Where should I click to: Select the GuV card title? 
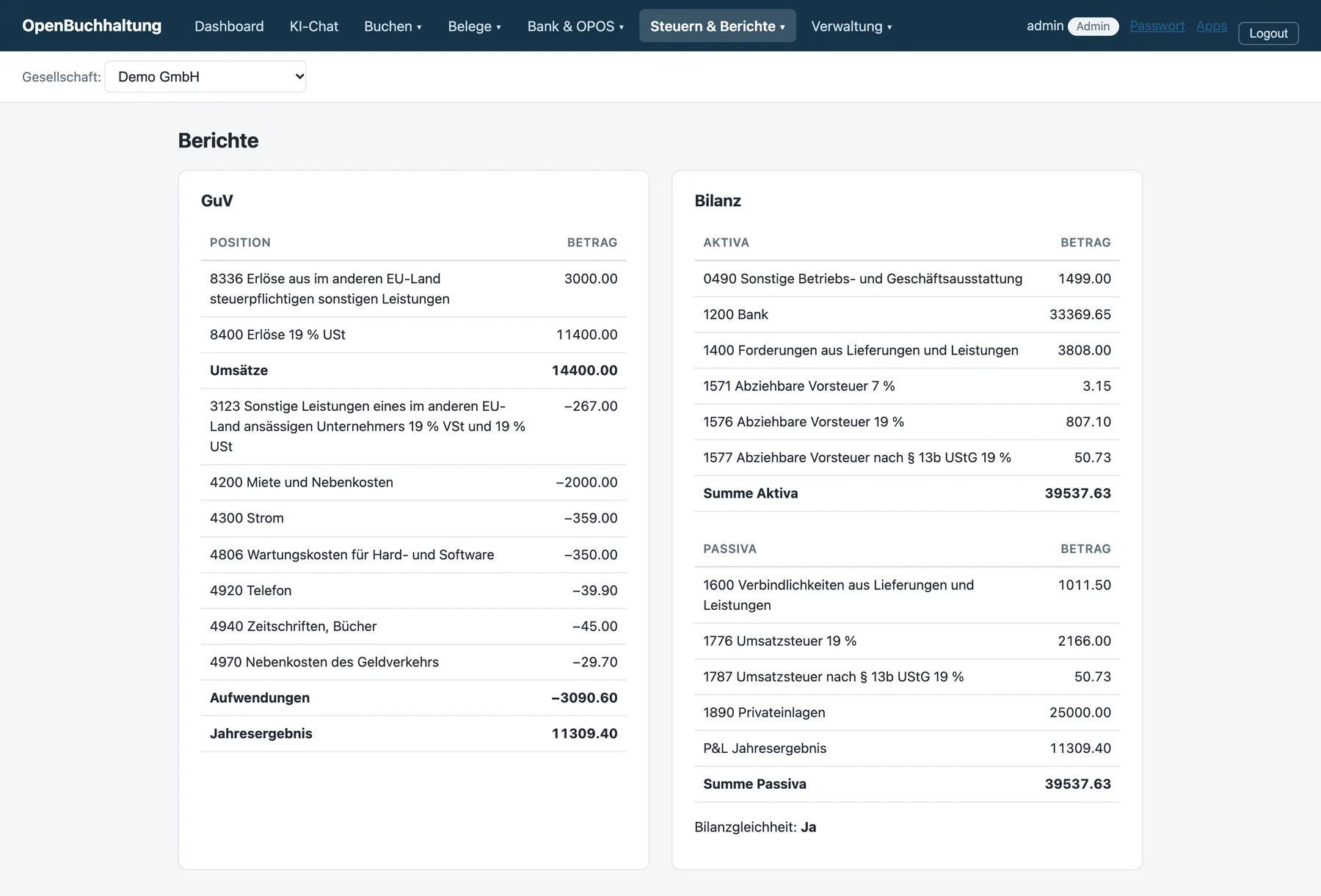pos(217,200)
